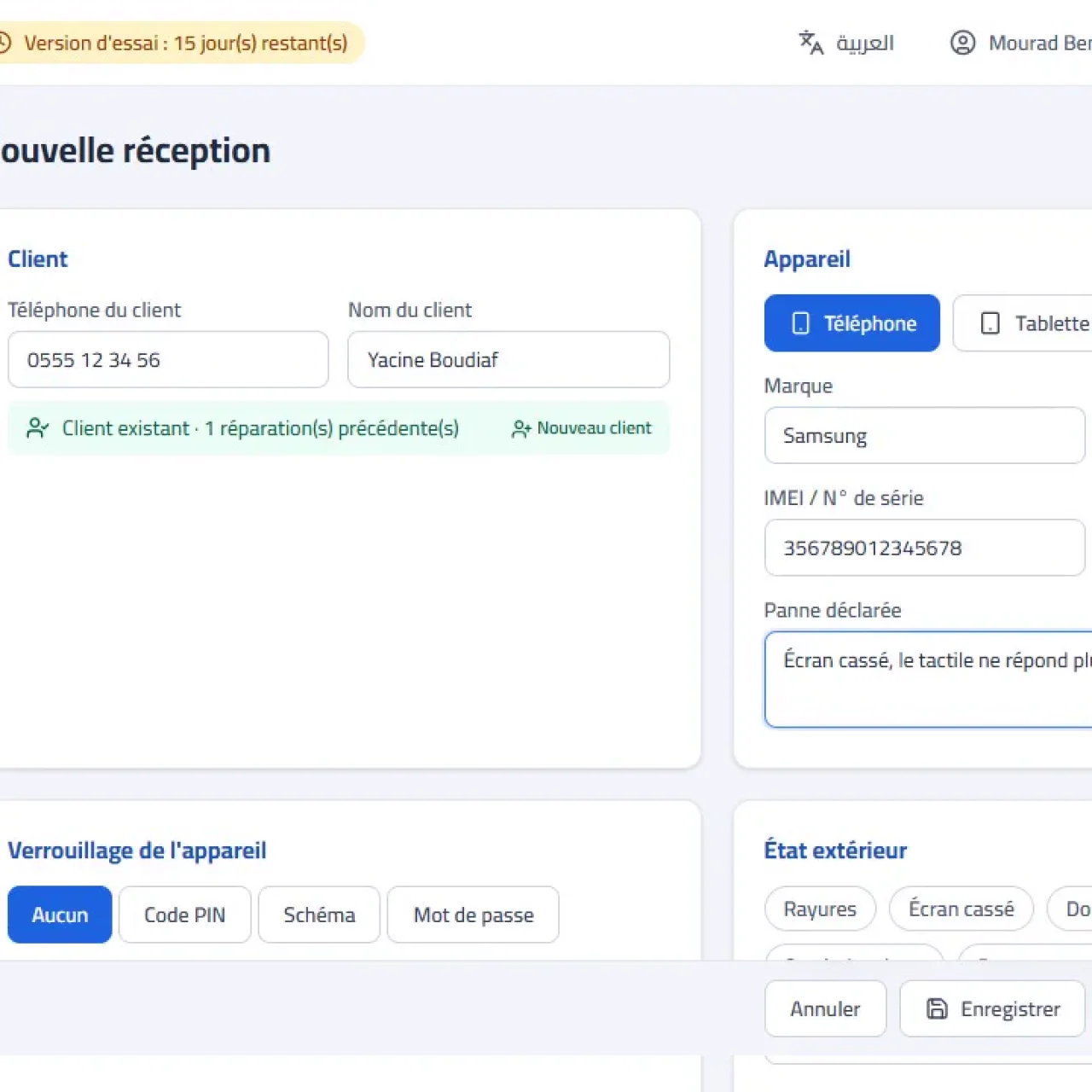Choose Mot de passe lock type

pyautogui.click(x=473, y=915)
